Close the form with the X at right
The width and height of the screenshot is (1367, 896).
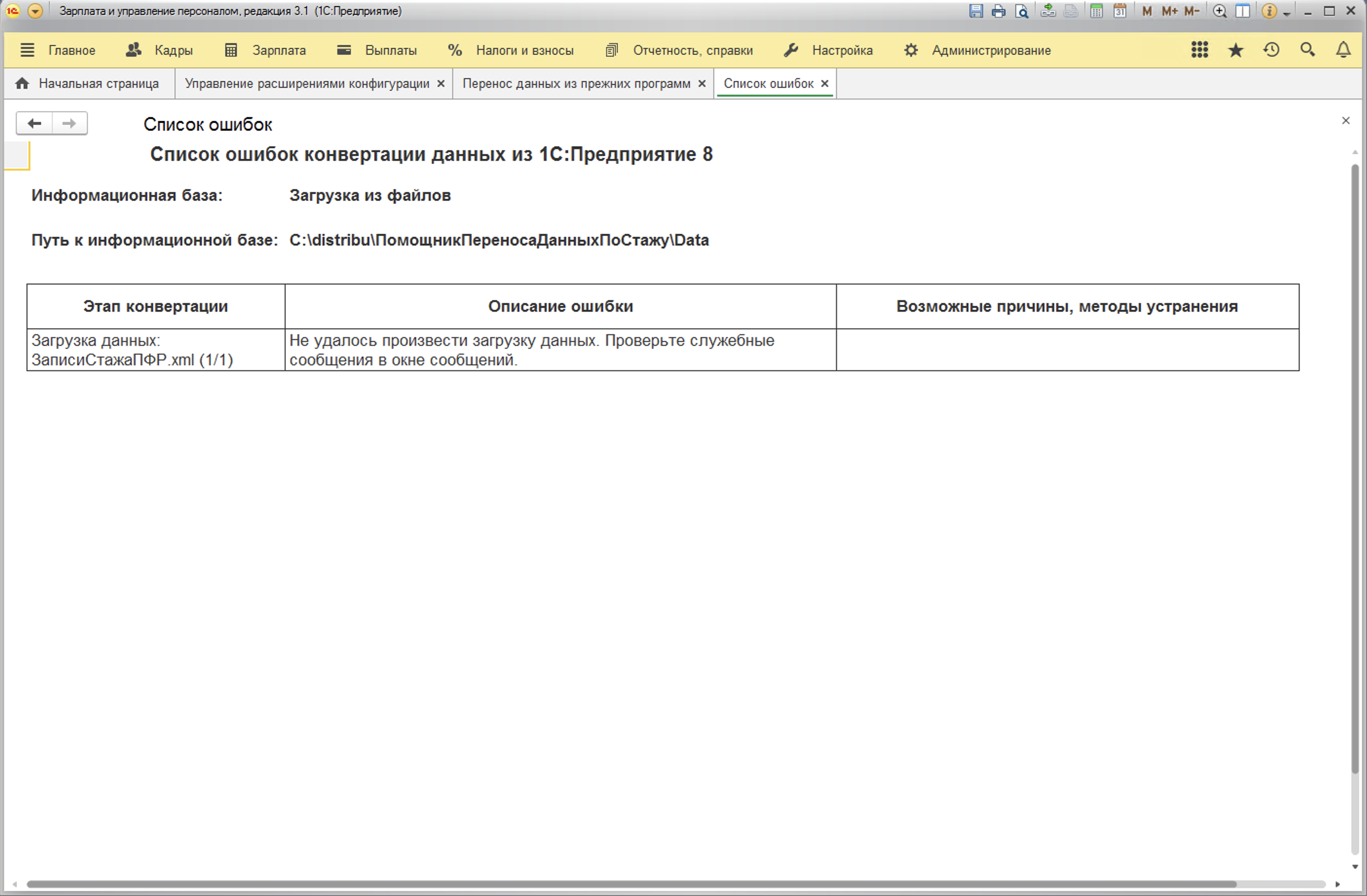(x=1346, y=121)
